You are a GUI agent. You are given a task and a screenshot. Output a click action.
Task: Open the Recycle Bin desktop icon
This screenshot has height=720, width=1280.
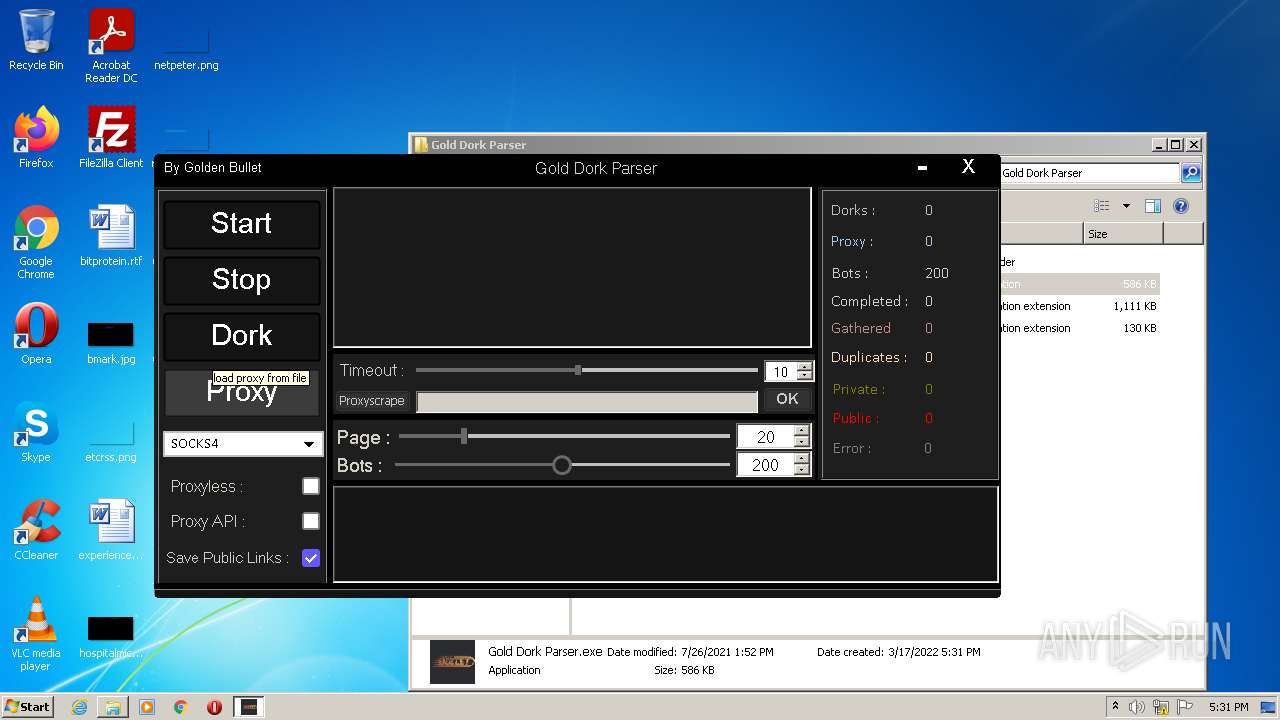[36, 40]
